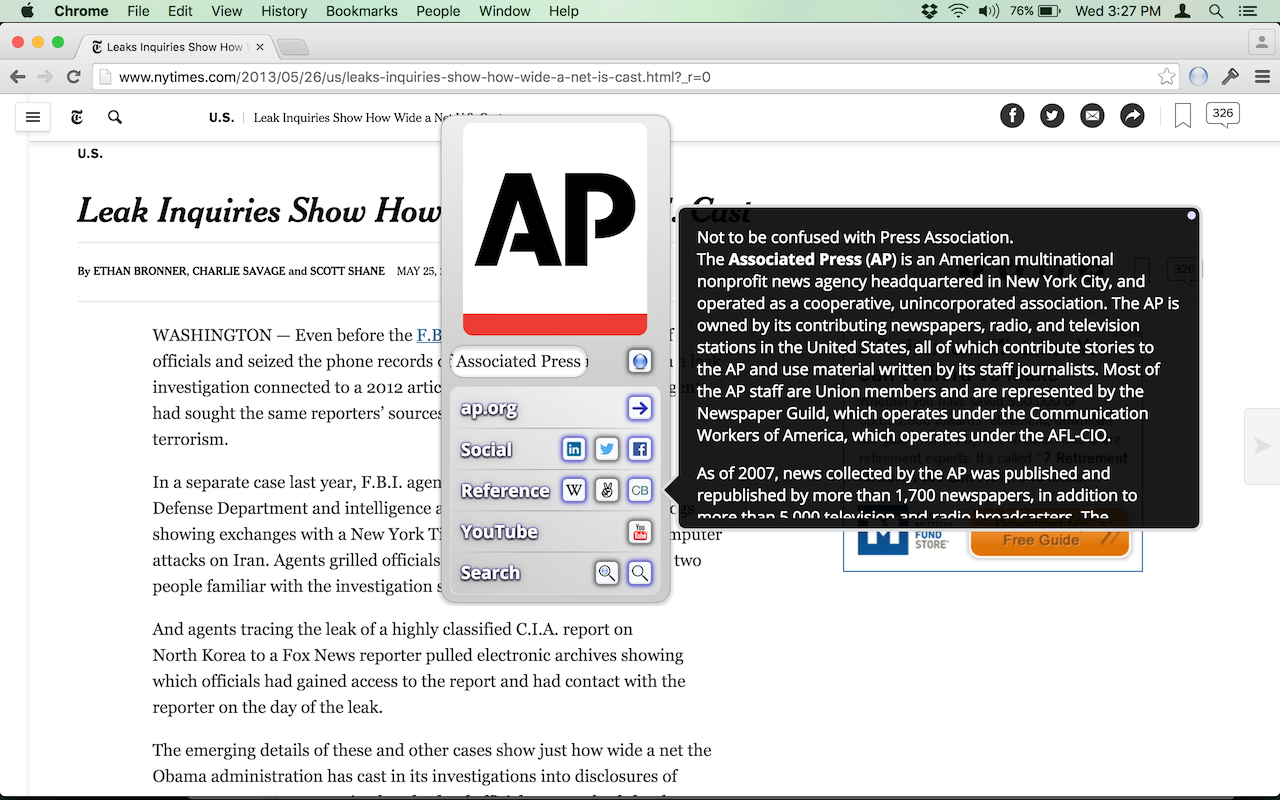Screen dimensions: 1280x800
Task: Open the Apple menu
Action: click(x=27, y=11)
